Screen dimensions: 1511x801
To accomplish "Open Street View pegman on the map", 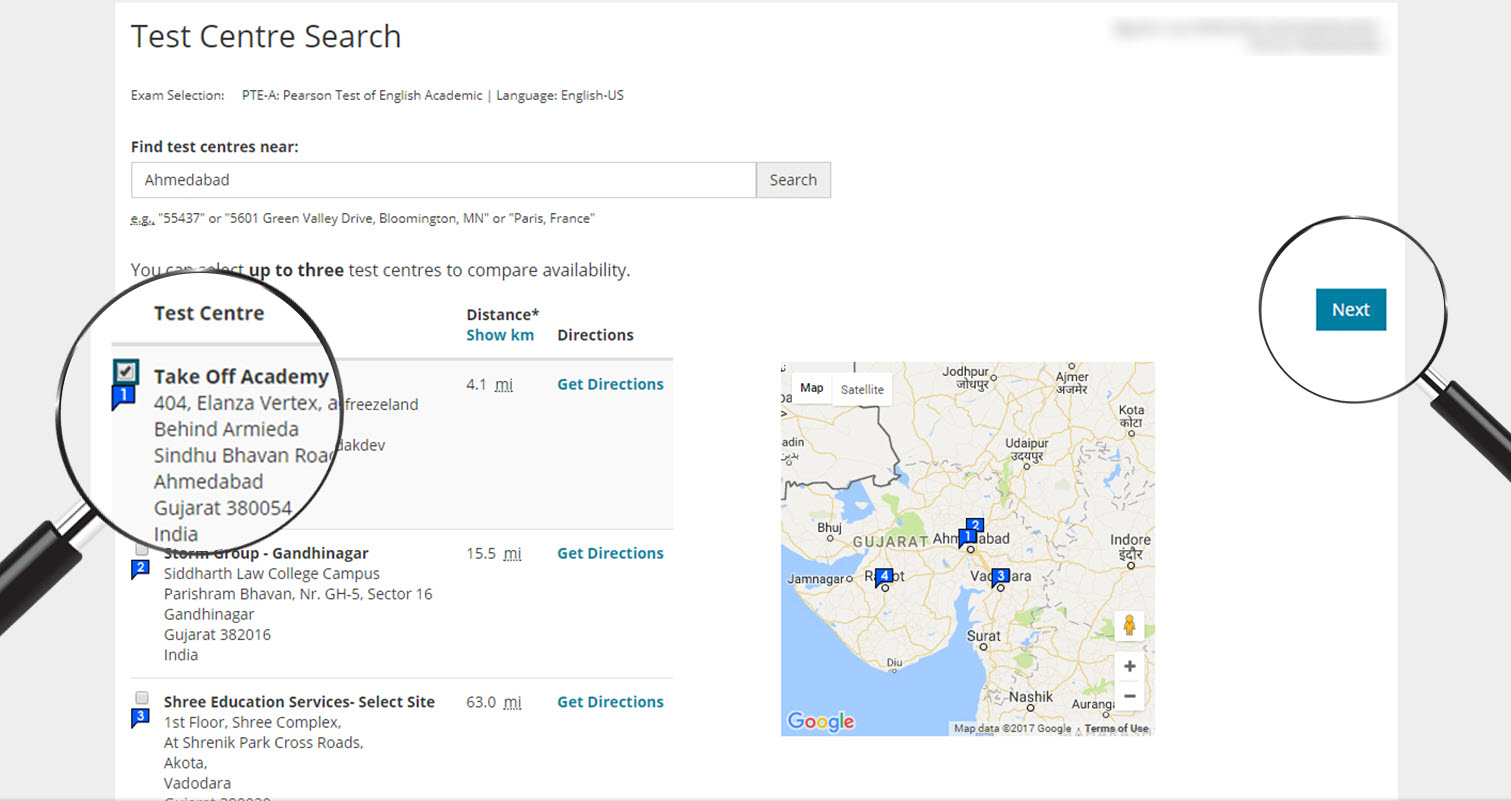I will click(x=1129, y=626).
